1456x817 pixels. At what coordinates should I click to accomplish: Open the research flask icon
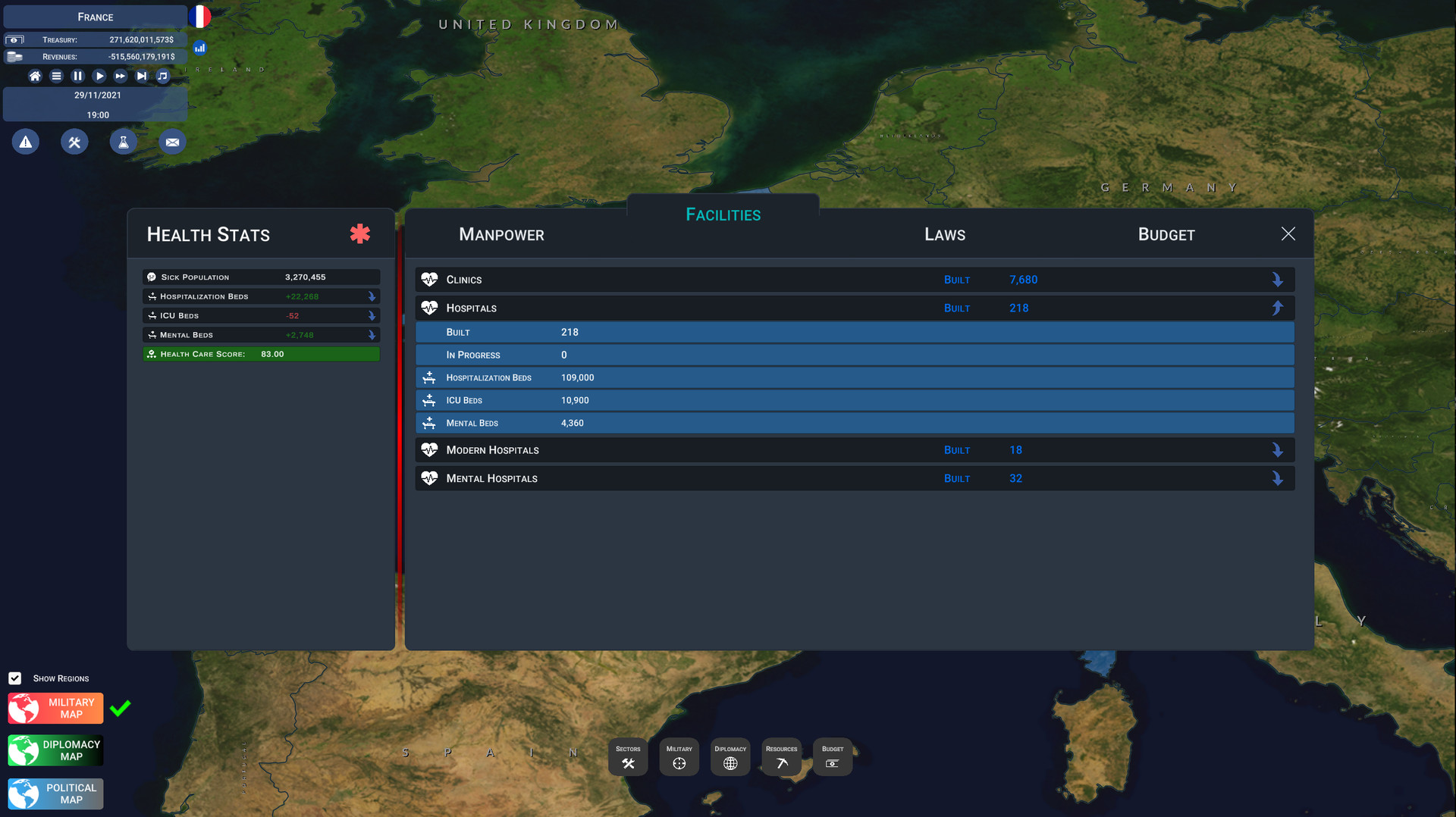[124, 142]
